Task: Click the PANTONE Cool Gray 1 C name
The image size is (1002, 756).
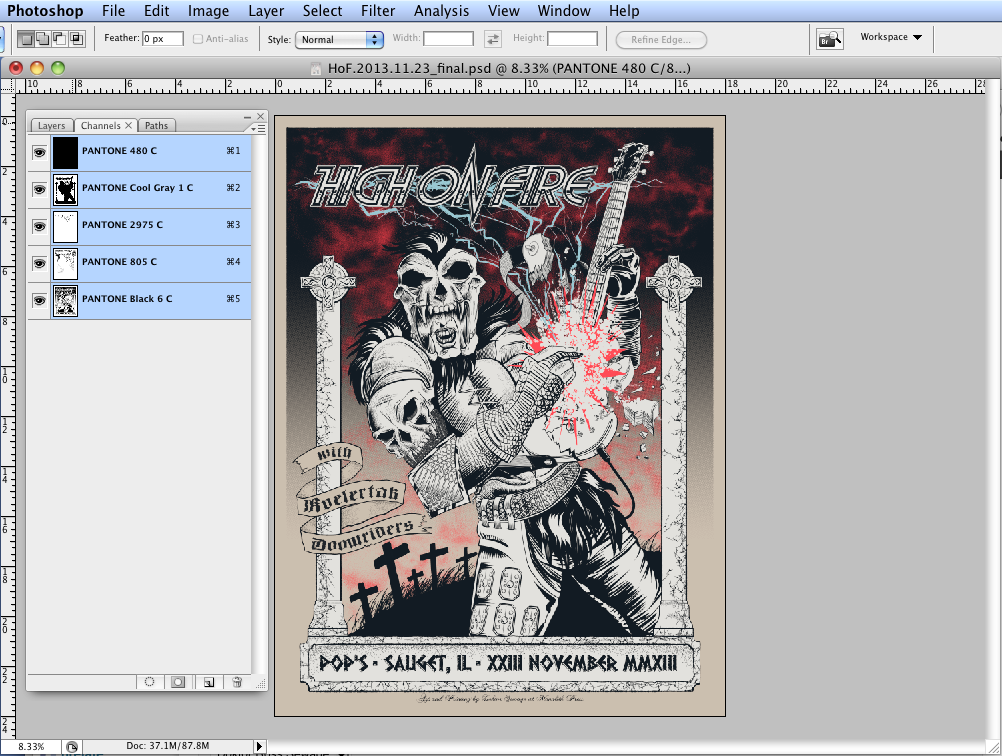Action: tap(137, 188)
